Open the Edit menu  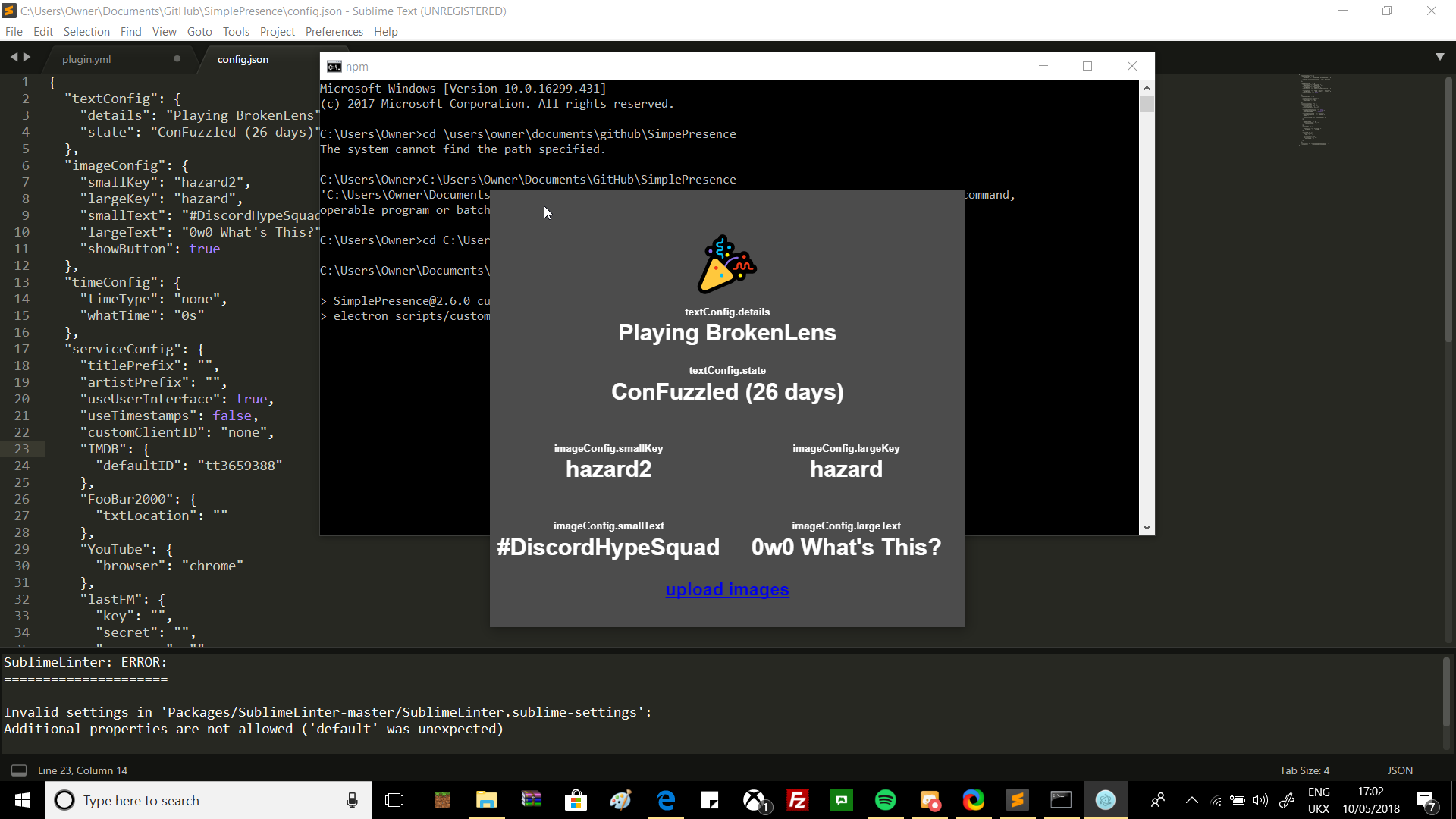tap(43, 31)
